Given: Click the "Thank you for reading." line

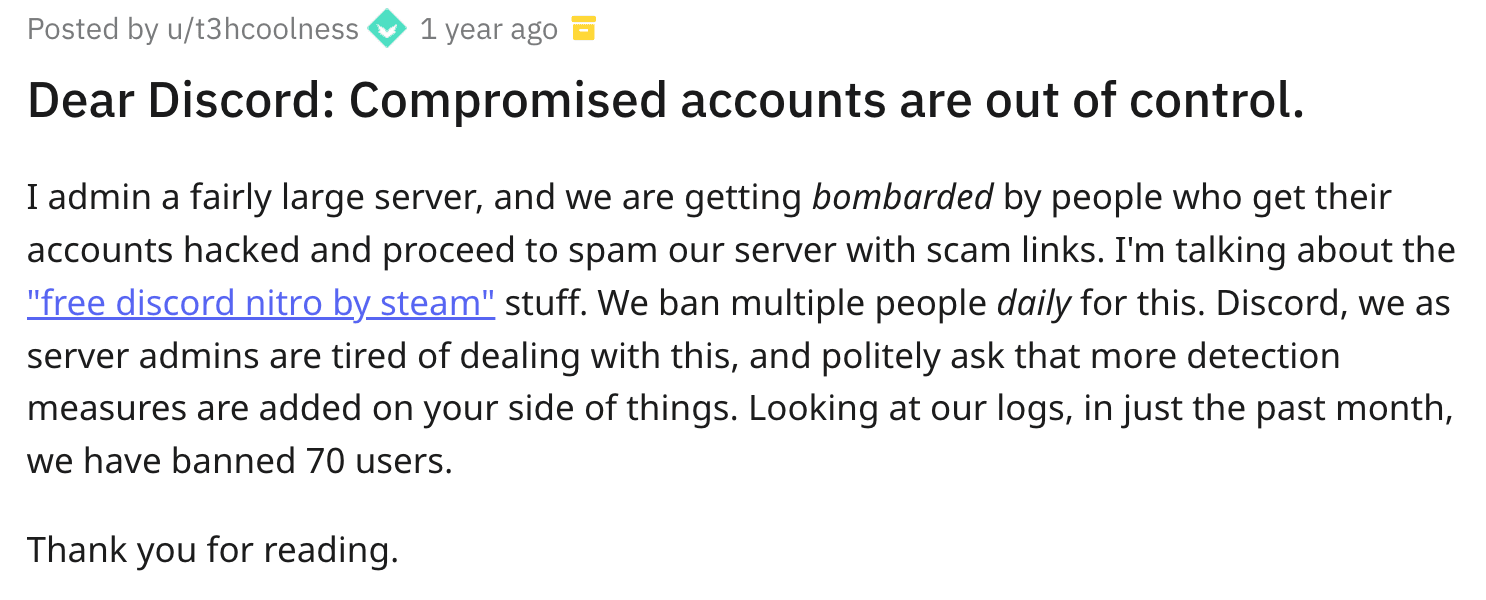Looking at the screenshot, I should 212,549.
